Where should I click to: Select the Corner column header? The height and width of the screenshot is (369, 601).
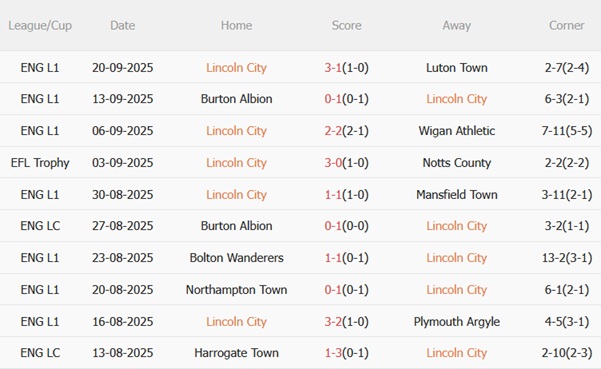tap(567, 26)
